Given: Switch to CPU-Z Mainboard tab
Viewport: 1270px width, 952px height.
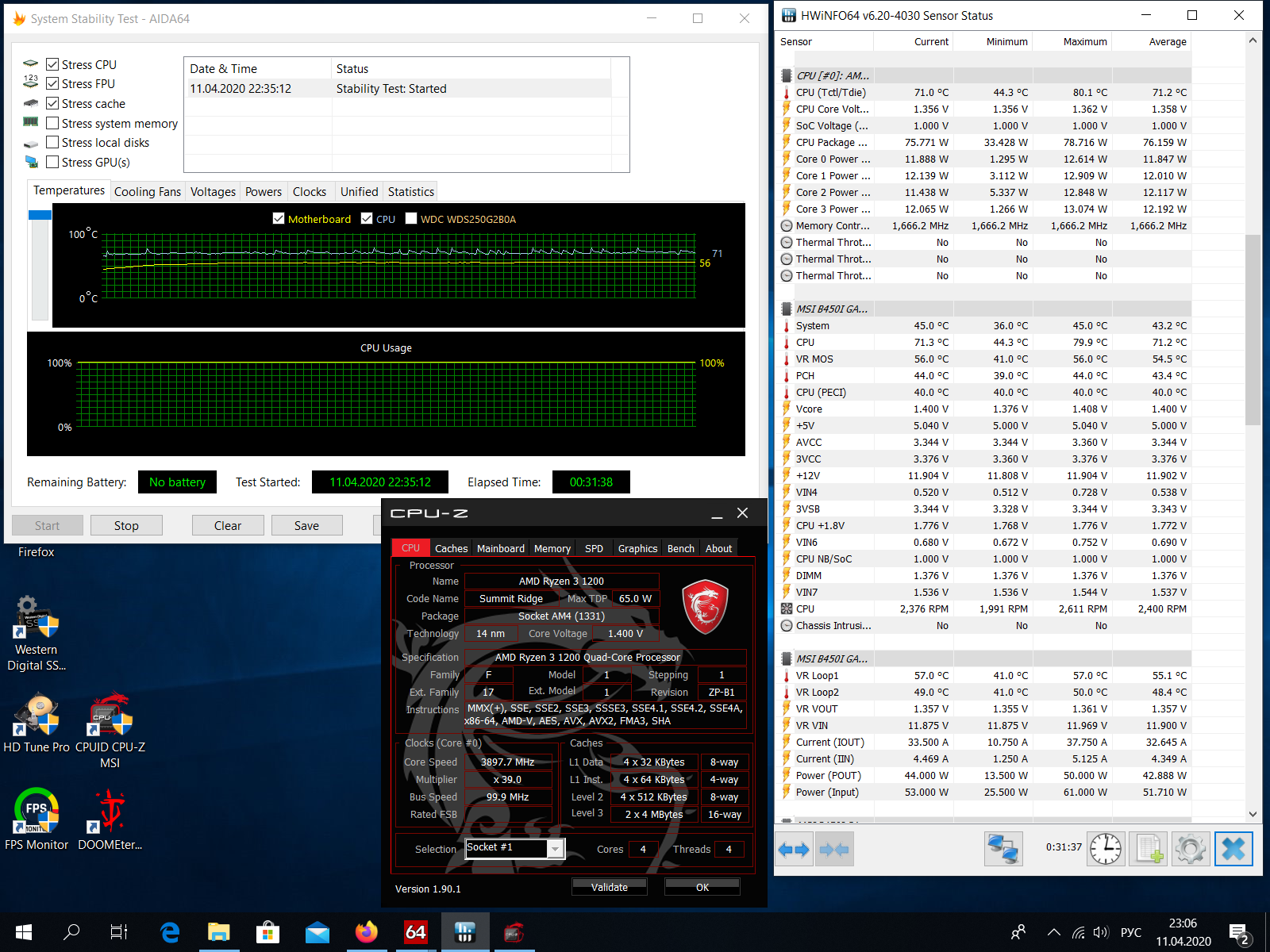Looking at the screenshot, I should click(500, 548).
